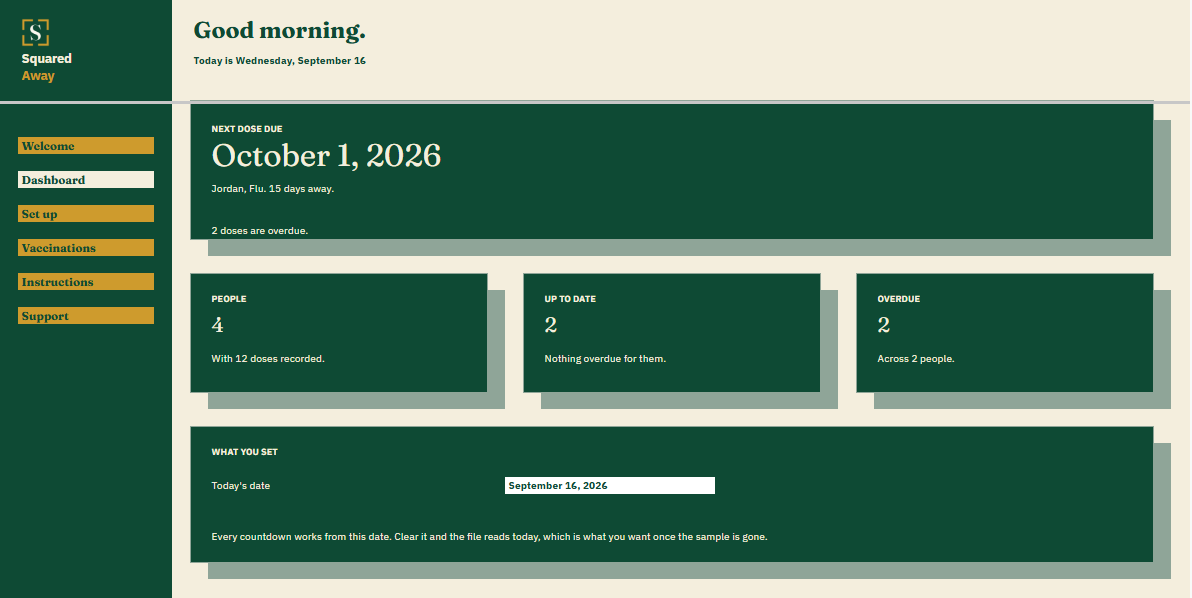Click the 'Good morning.' heading
The width and height of the screenshot is (1192, 598).
click(280, 30)
